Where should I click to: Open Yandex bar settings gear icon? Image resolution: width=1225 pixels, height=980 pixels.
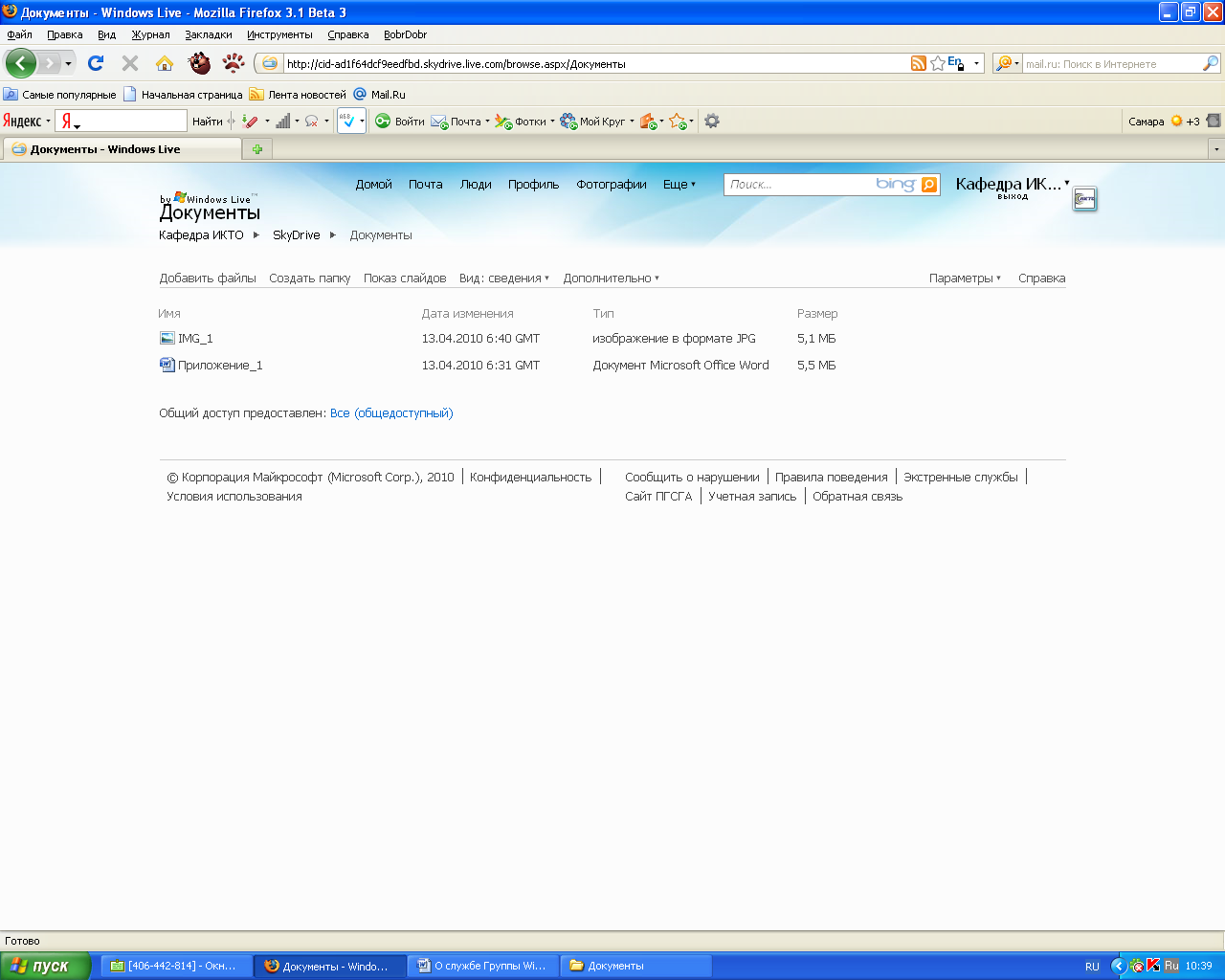click(712, 121)
